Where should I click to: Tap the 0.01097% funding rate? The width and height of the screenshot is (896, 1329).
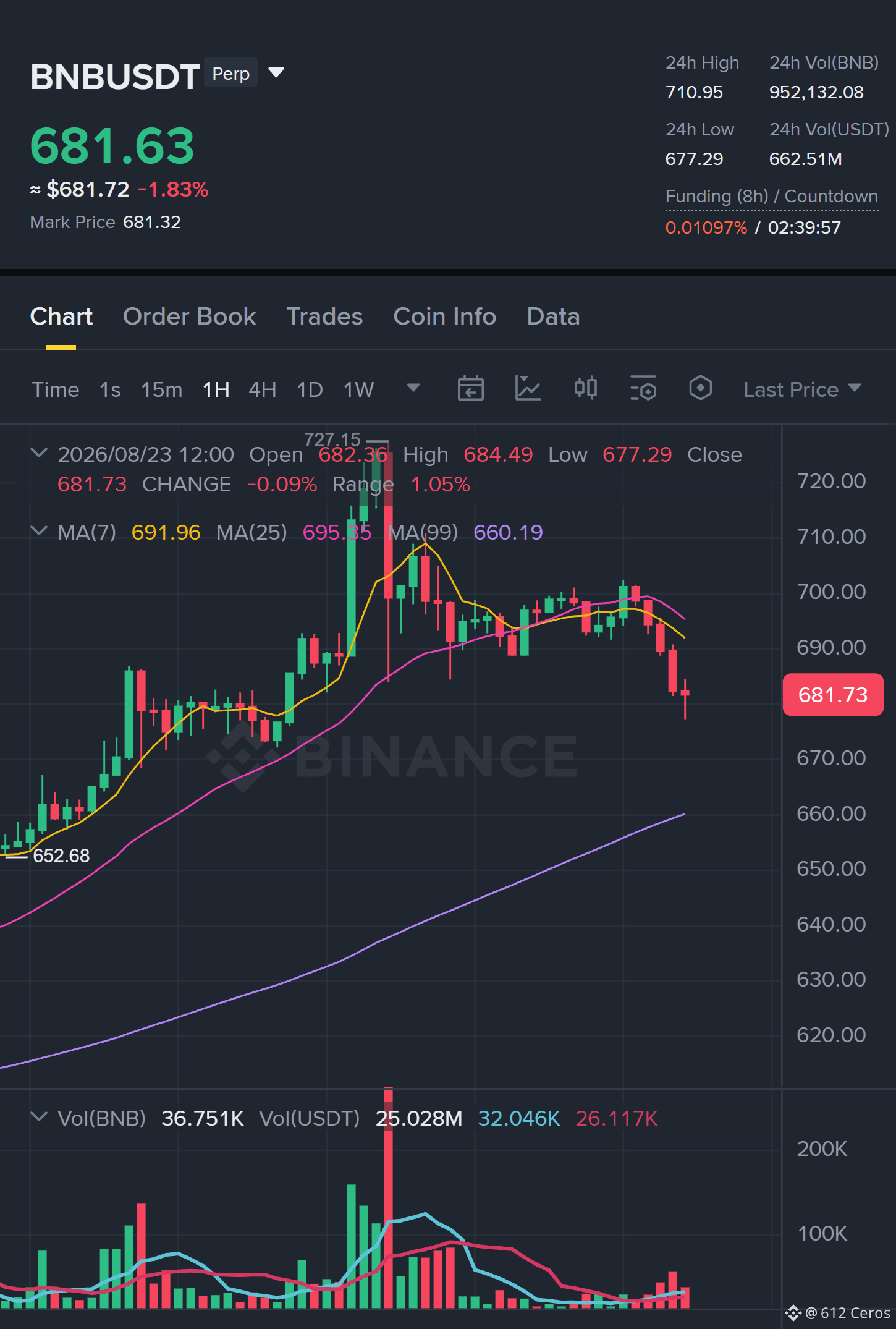coord(706,227)
